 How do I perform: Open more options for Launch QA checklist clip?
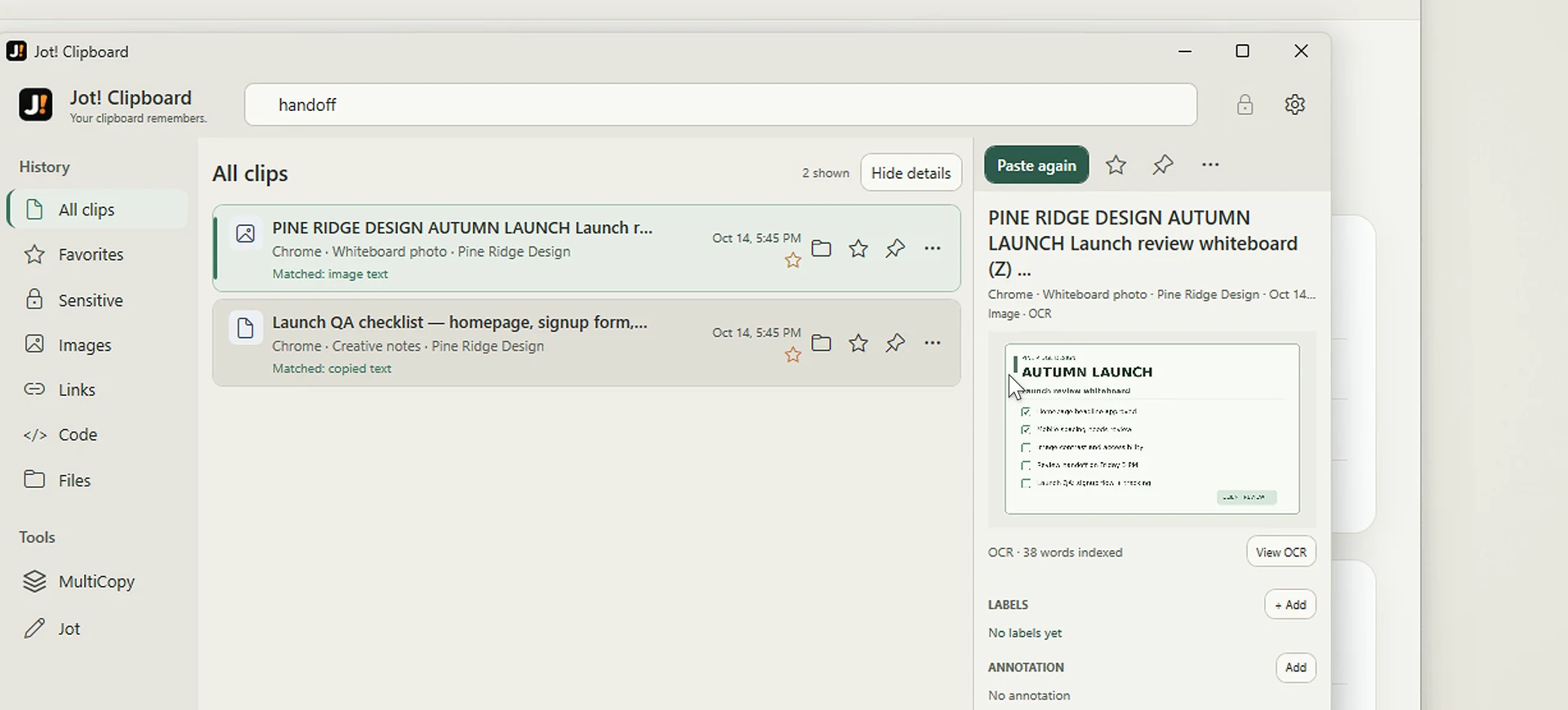tap(933, 343)
